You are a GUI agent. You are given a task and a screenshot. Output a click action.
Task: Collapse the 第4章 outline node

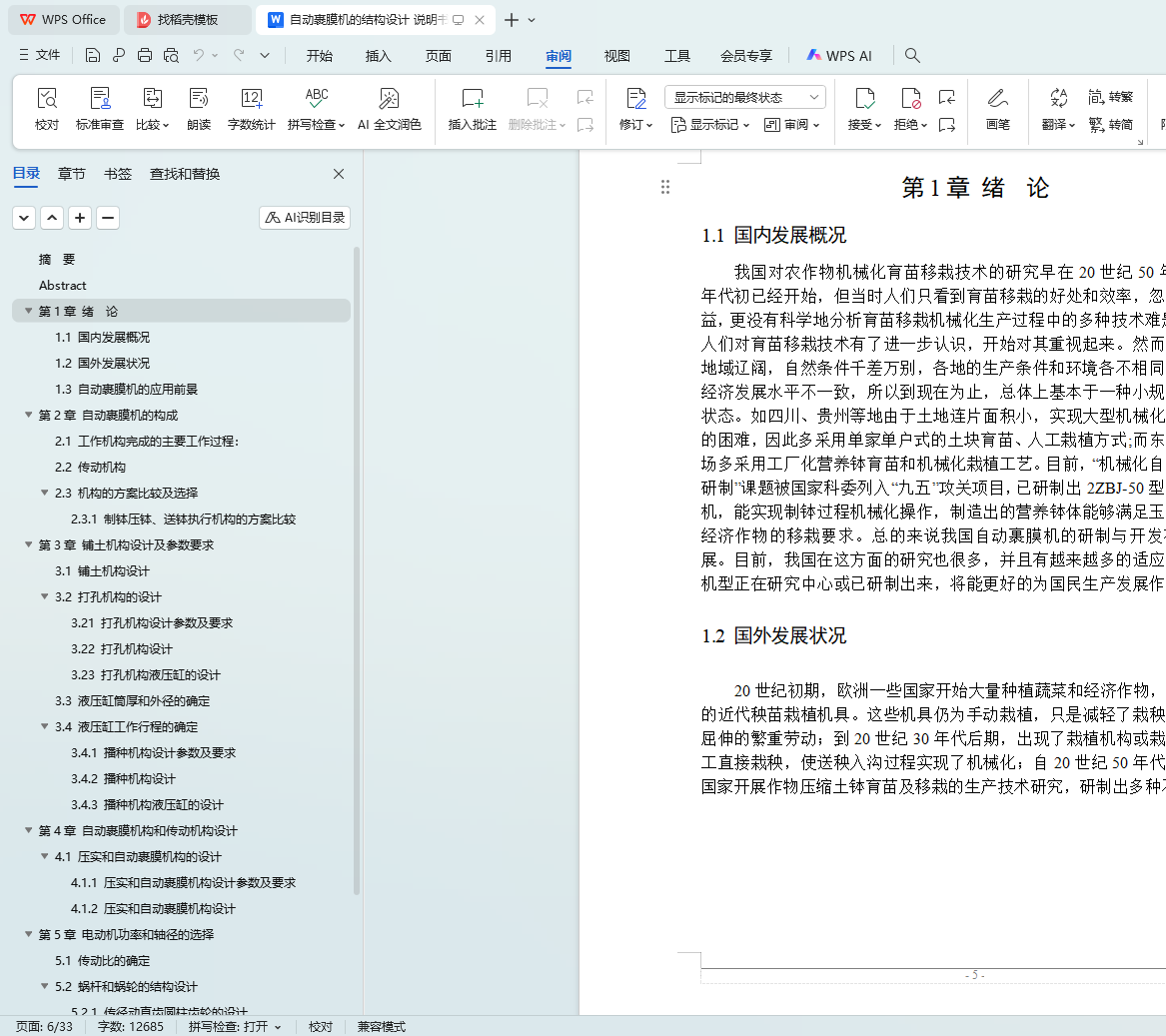[28, 831]
